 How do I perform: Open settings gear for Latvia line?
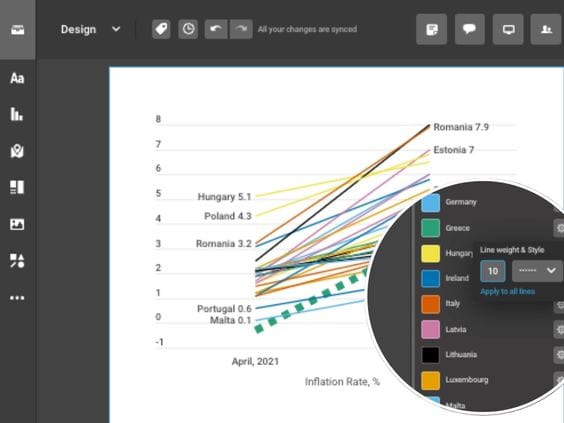559,329
